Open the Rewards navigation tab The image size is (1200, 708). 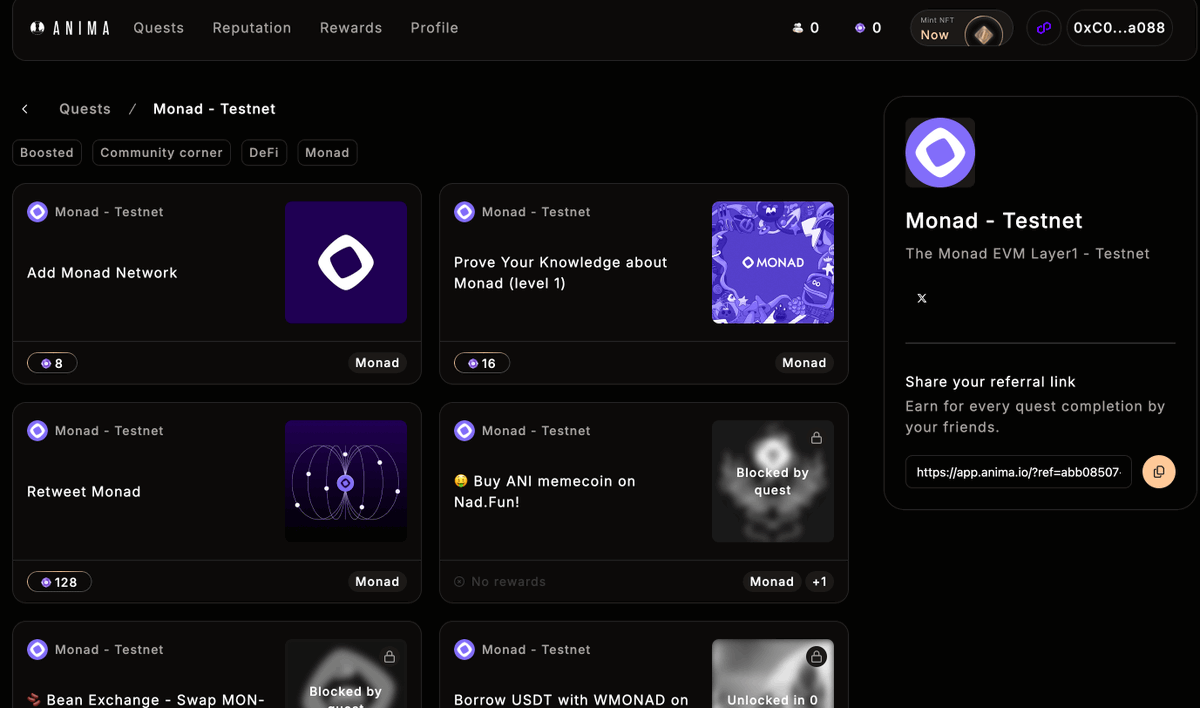(x=351, y=28)
